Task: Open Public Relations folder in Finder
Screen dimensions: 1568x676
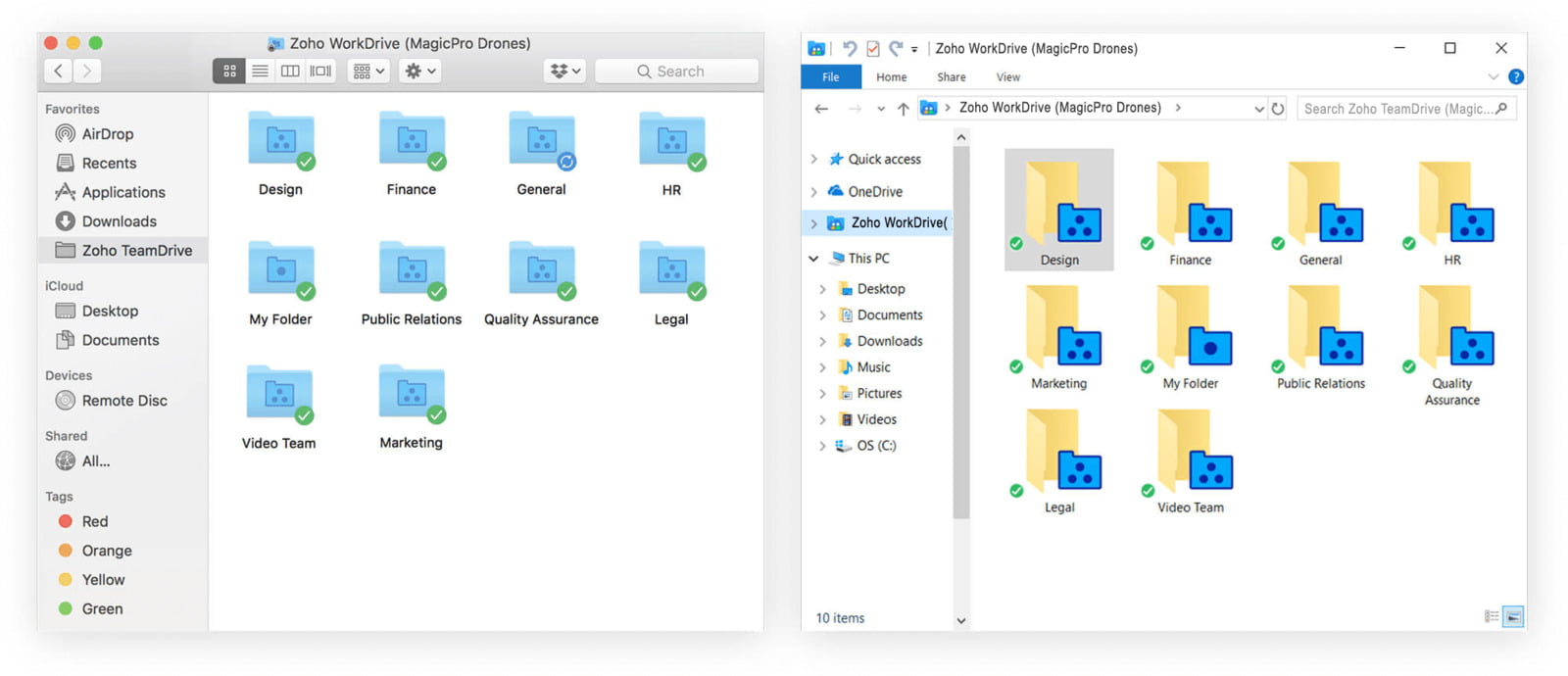Action: coord(412,269)
